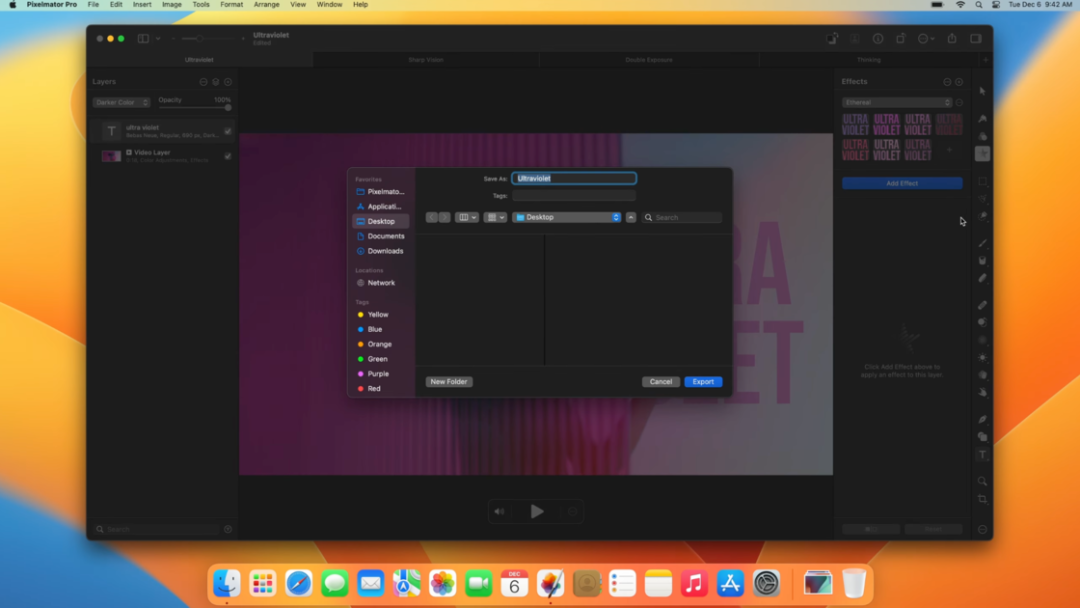Switch to the Sharp Vision tab
1080x608 pixels.
pos(426,60)
